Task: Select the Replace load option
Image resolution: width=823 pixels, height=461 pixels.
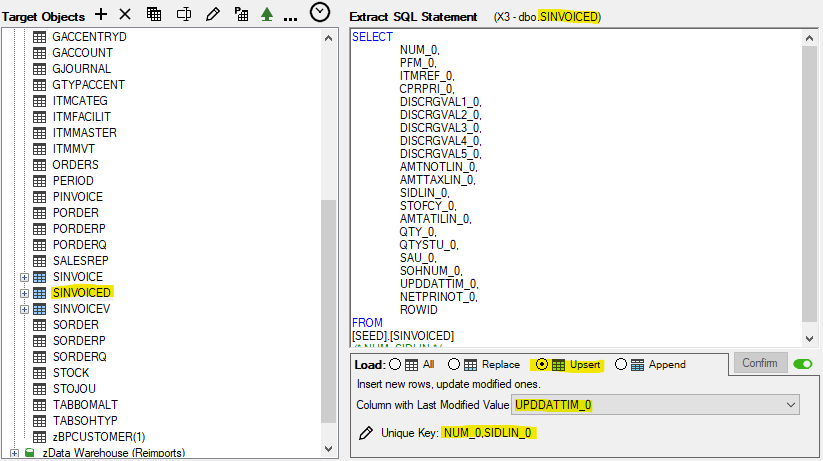Action: click(454, 365)
